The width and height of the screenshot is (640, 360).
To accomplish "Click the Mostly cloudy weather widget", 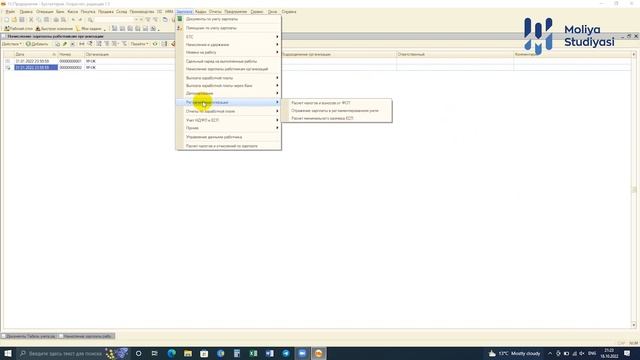I will (x=515, y=353).
